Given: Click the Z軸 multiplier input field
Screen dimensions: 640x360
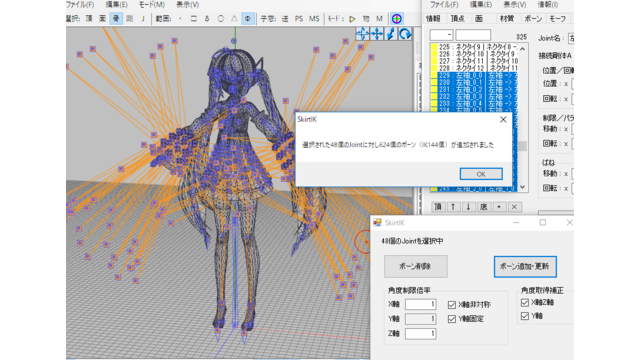Looking at the screenshot, I should click(x=420, y=333).
